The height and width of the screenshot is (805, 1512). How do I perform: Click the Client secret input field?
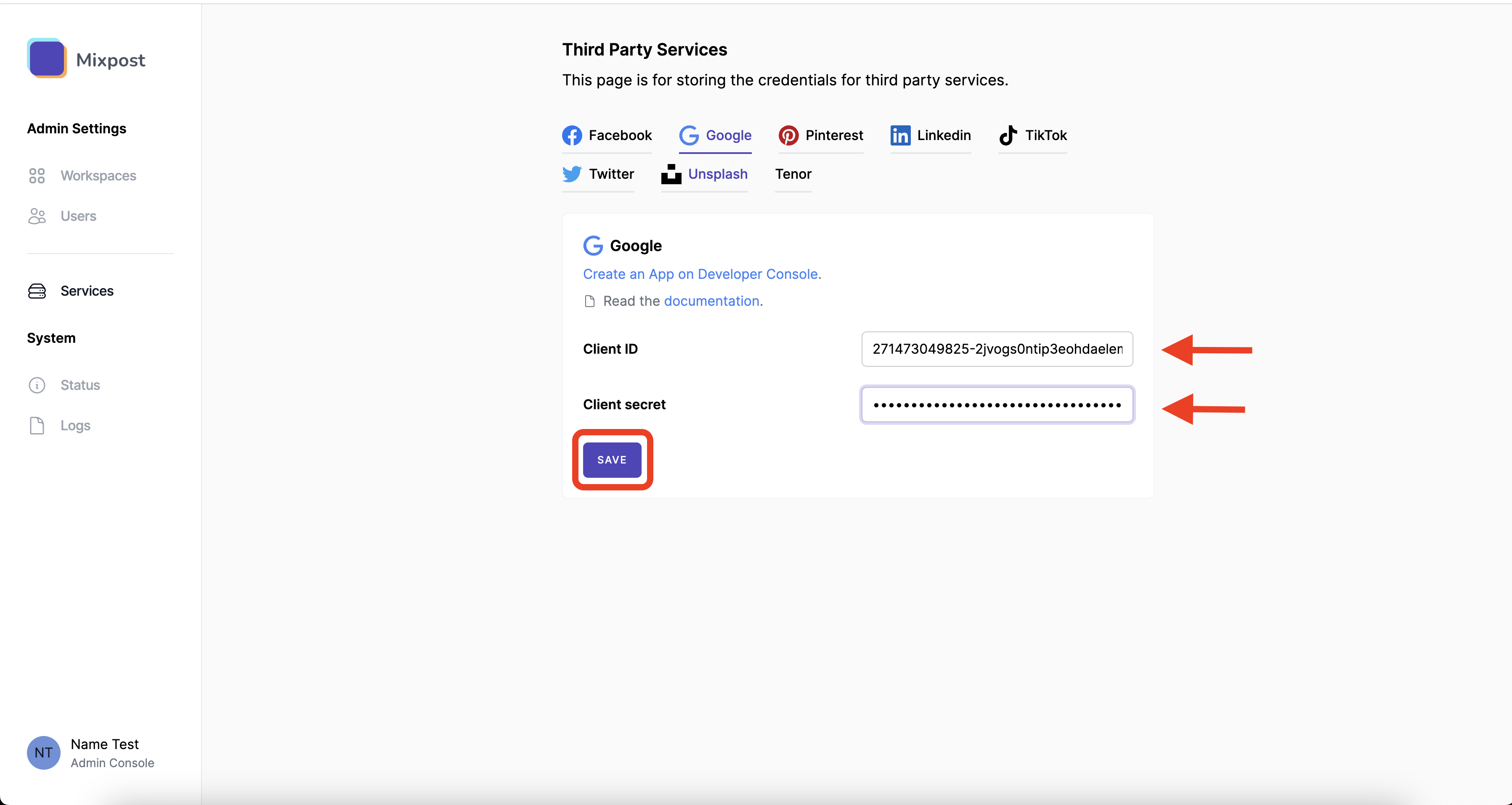[997, 404]
